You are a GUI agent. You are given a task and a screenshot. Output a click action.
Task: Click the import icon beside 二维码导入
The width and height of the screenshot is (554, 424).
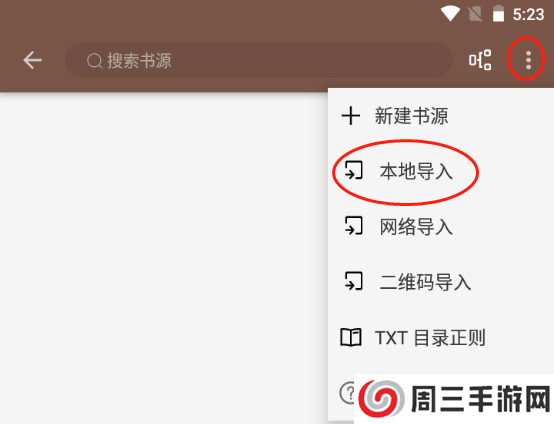[353, 281]
